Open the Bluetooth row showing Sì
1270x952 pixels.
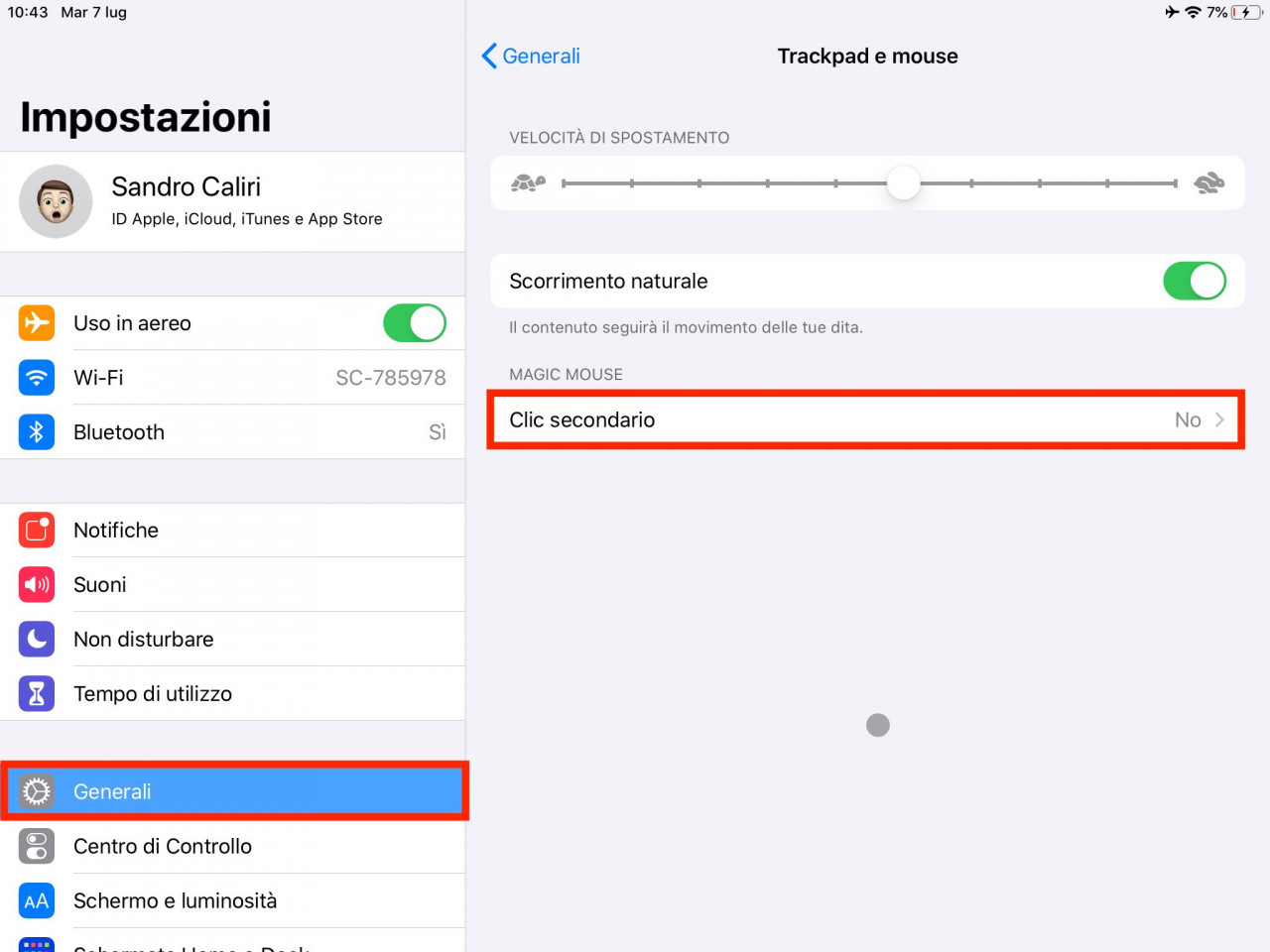pyautogui.click(x=232, y=432)
